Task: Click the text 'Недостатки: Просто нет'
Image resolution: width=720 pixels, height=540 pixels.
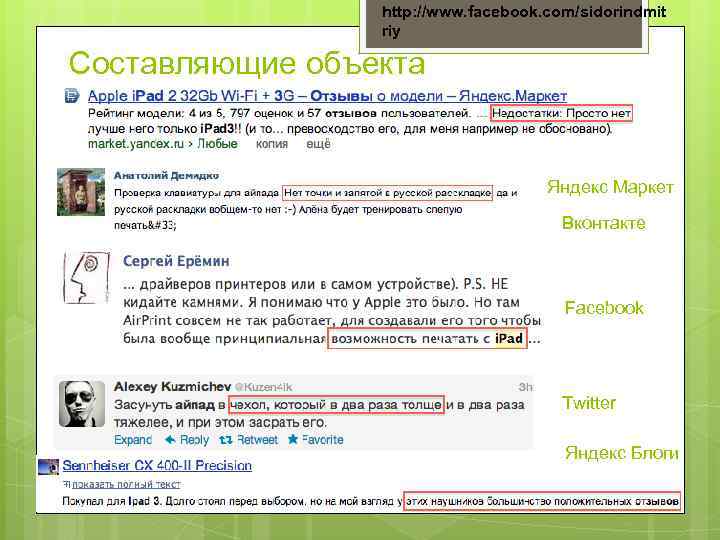Action: tap(561, 113)
